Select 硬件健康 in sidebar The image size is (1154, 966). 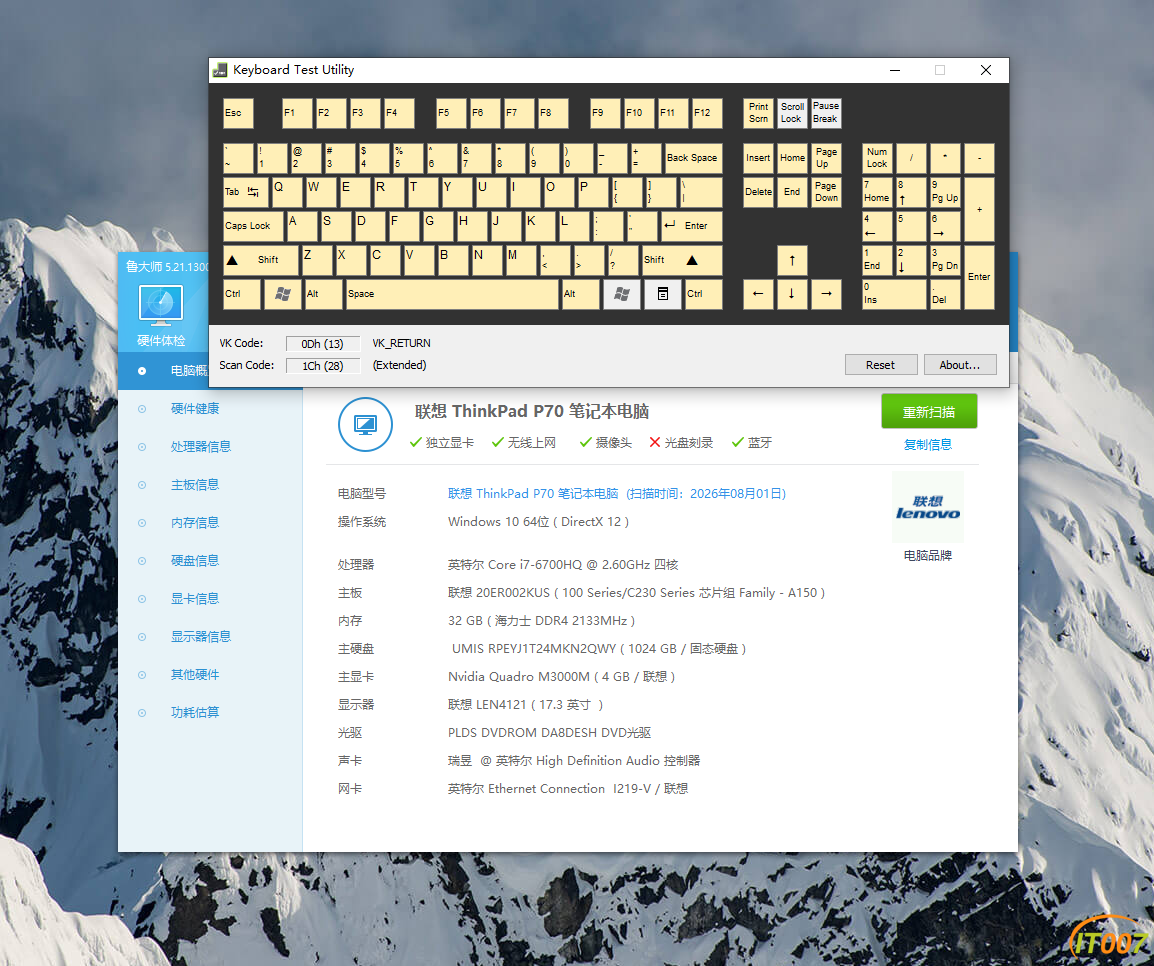click(195, 409)
